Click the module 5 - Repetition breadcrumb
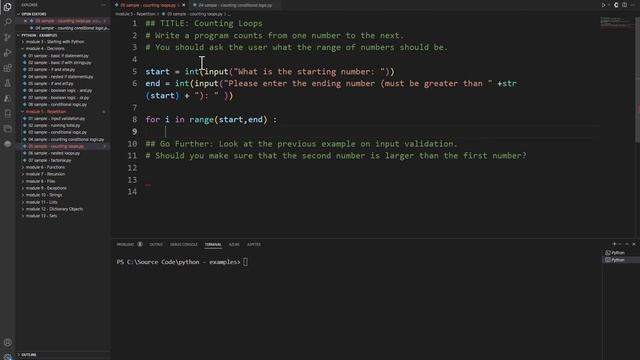Viewport: 640px width, 360px height. point(135,14)
